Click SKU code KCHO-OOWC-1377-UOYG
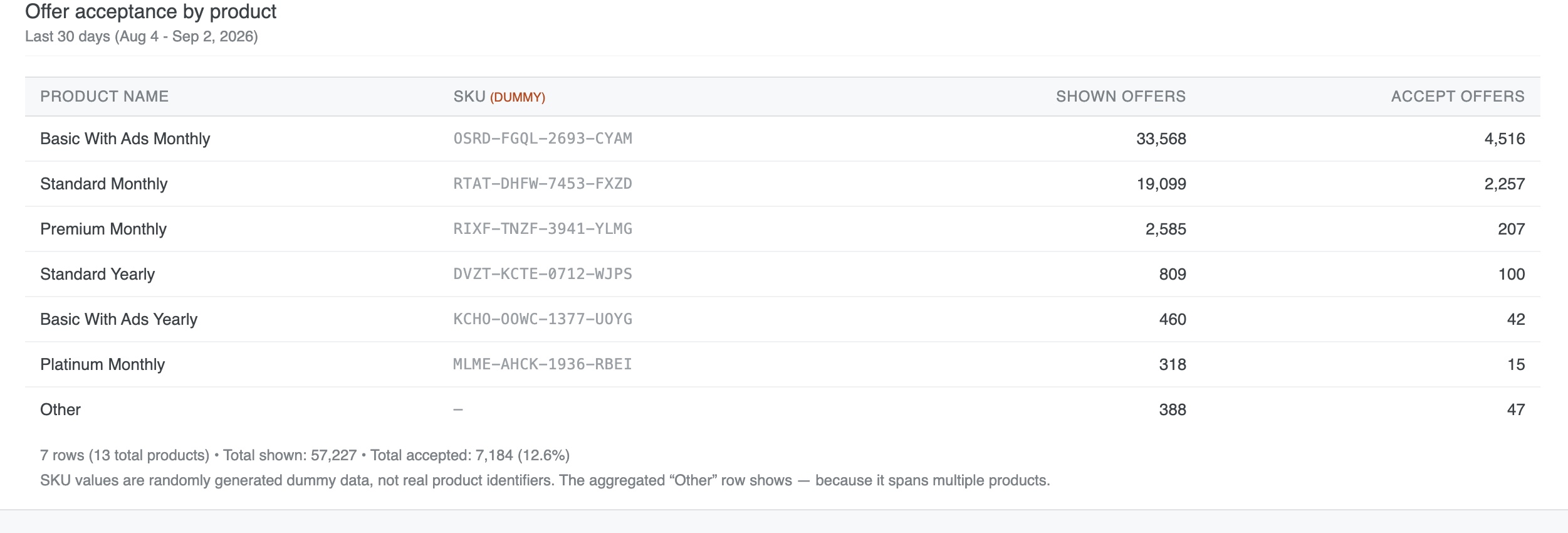Screen dimensions: 1568x533 pyautogui.click(x=543, y=319)
